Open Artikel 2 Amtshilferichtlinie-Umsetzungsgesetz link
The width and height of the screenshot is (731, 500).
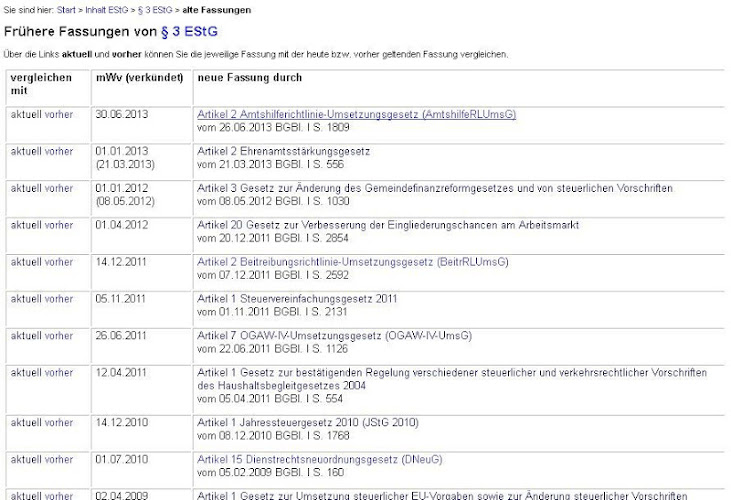click(356, 114)
